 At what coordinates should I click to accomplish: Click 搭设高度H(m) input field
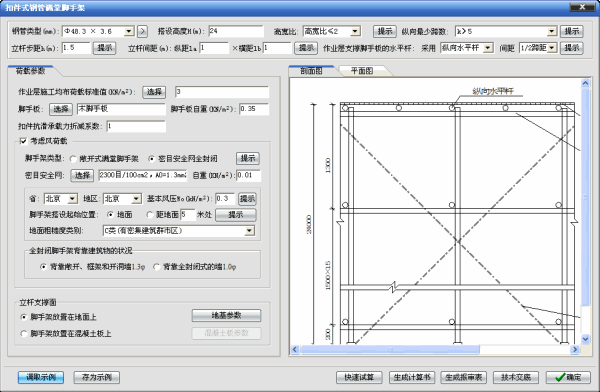click(236, 31)
